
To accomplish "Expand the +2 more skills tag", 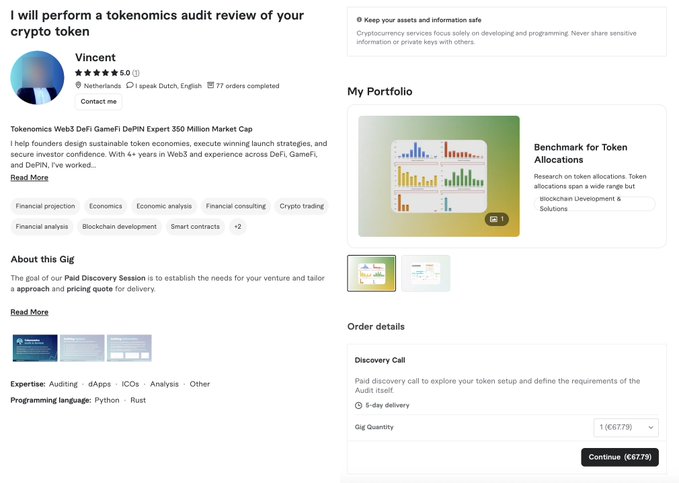I will point(237,227).
